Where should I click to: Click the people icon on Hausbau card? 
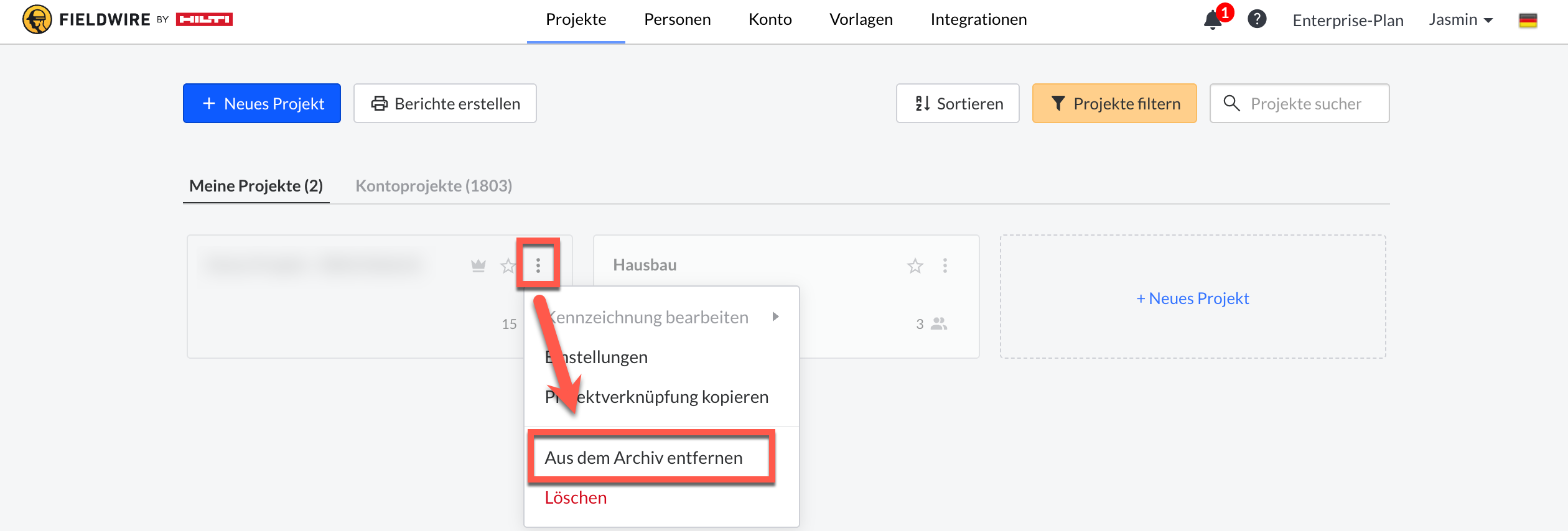click(938, 324)
